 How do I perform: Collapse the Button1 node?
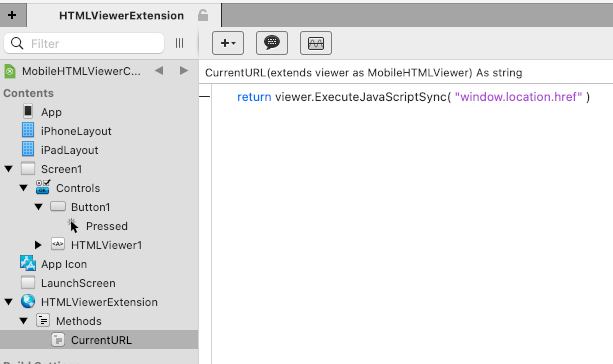click(x=38, y=207)
